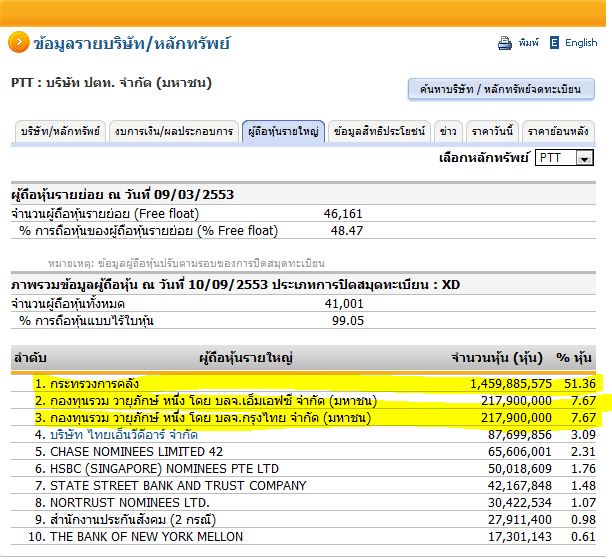
Task: Click THE BANK OF NEW YORK MELLON row
Action: [304, 536]
